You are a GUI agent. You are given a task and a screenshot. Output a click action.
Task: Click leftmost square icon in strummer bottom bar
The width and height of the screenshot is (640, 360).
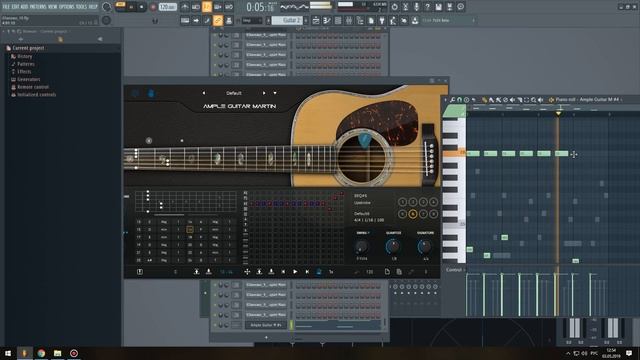(x=140, y=271)
